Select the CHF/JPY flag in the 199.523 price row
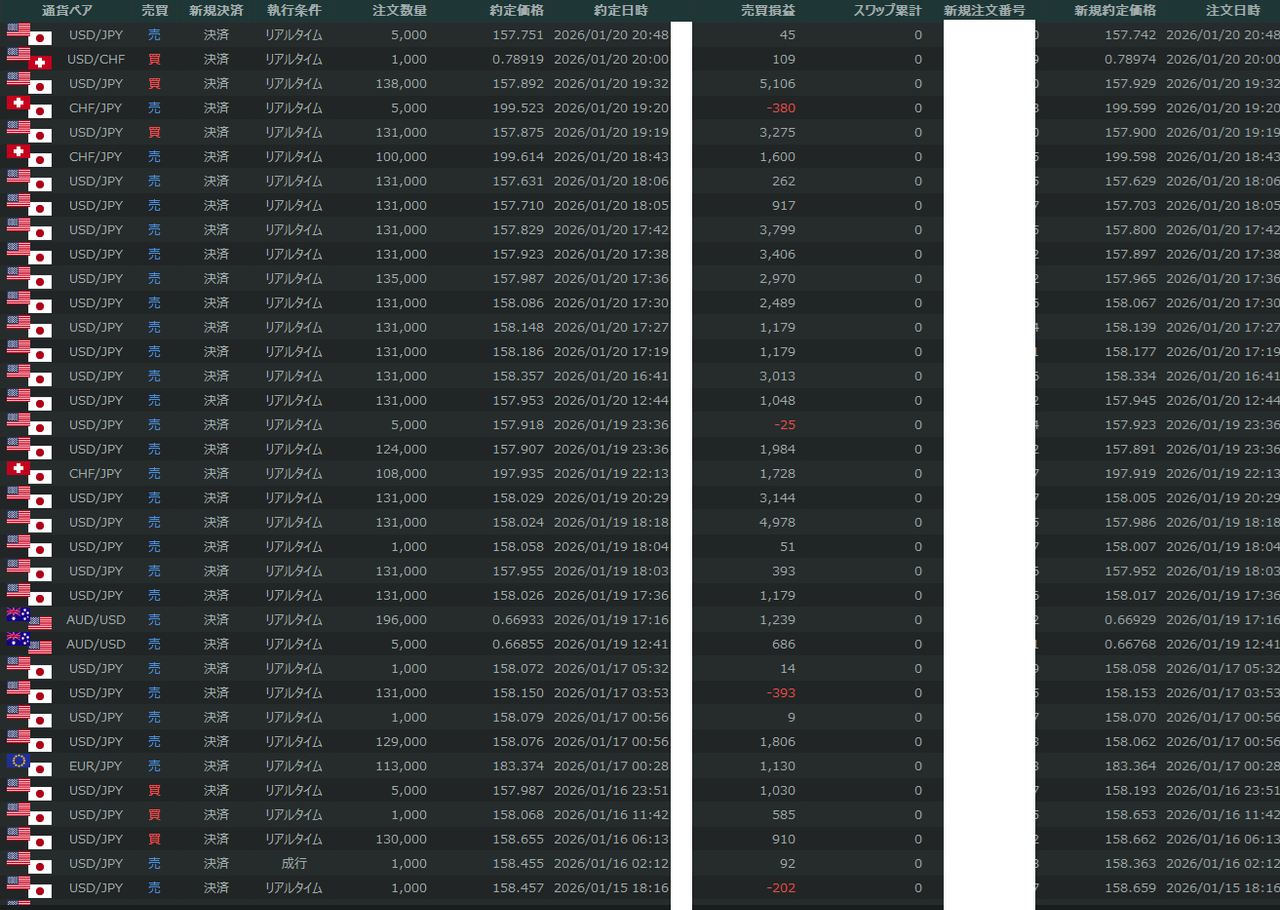The image size is (1280, 910). [29, 108]
